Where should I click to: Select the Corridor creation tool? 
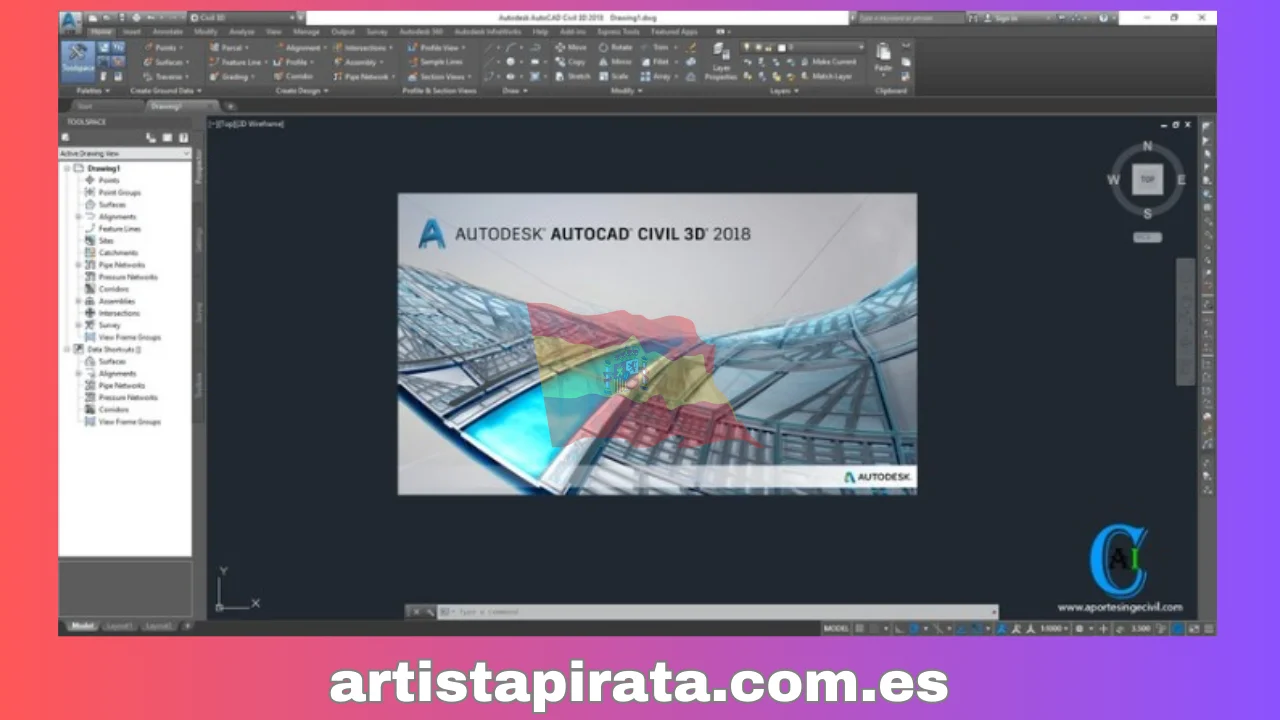pyautogui.click(x=299, y=76)
